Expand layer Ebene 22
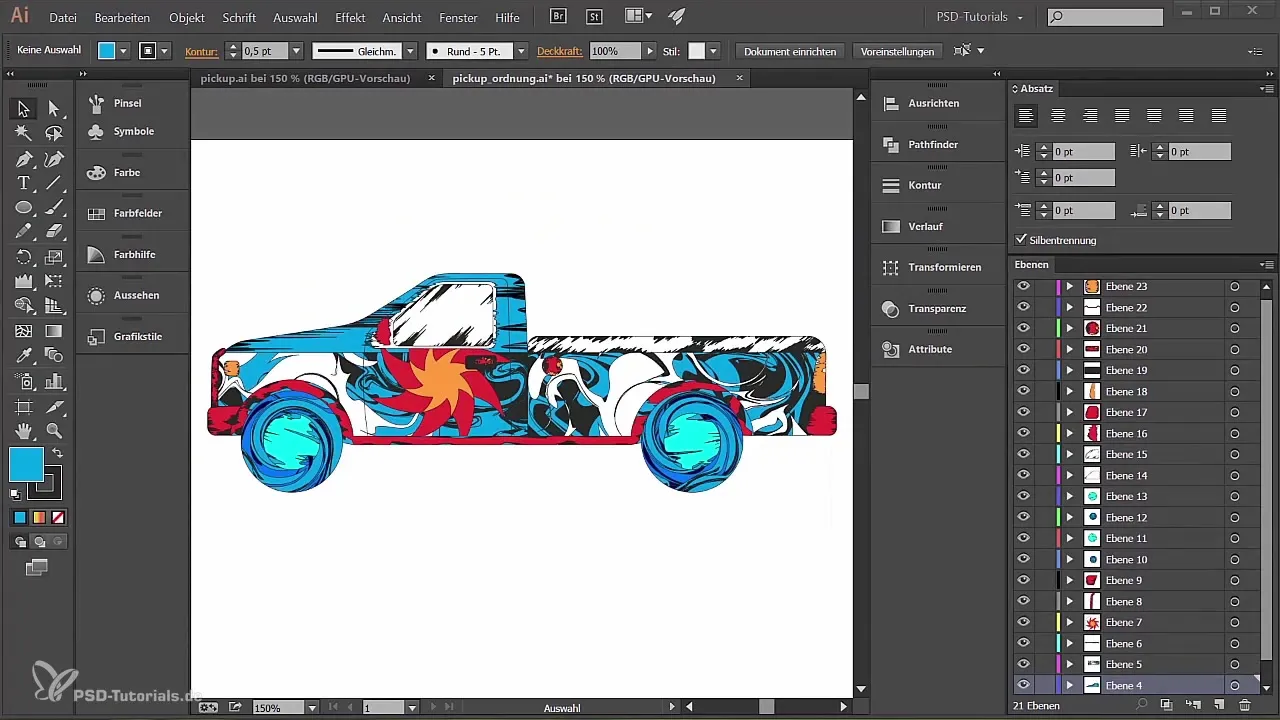Screen dimensions: 1280x720 pyautogui.click(x=1069, y=307)
